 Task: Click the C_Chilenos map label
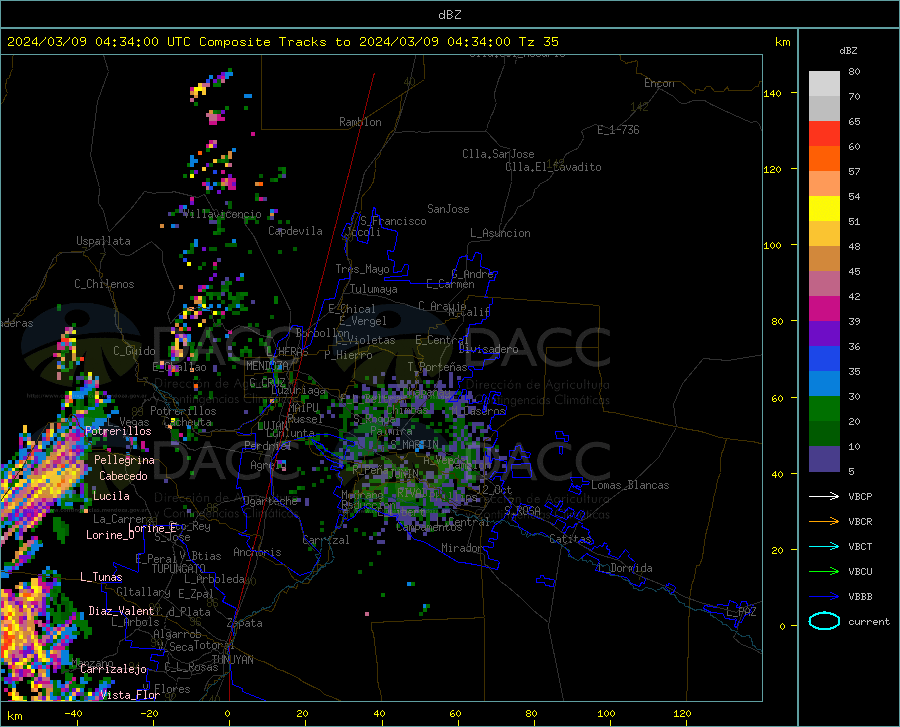click(104, 284)
